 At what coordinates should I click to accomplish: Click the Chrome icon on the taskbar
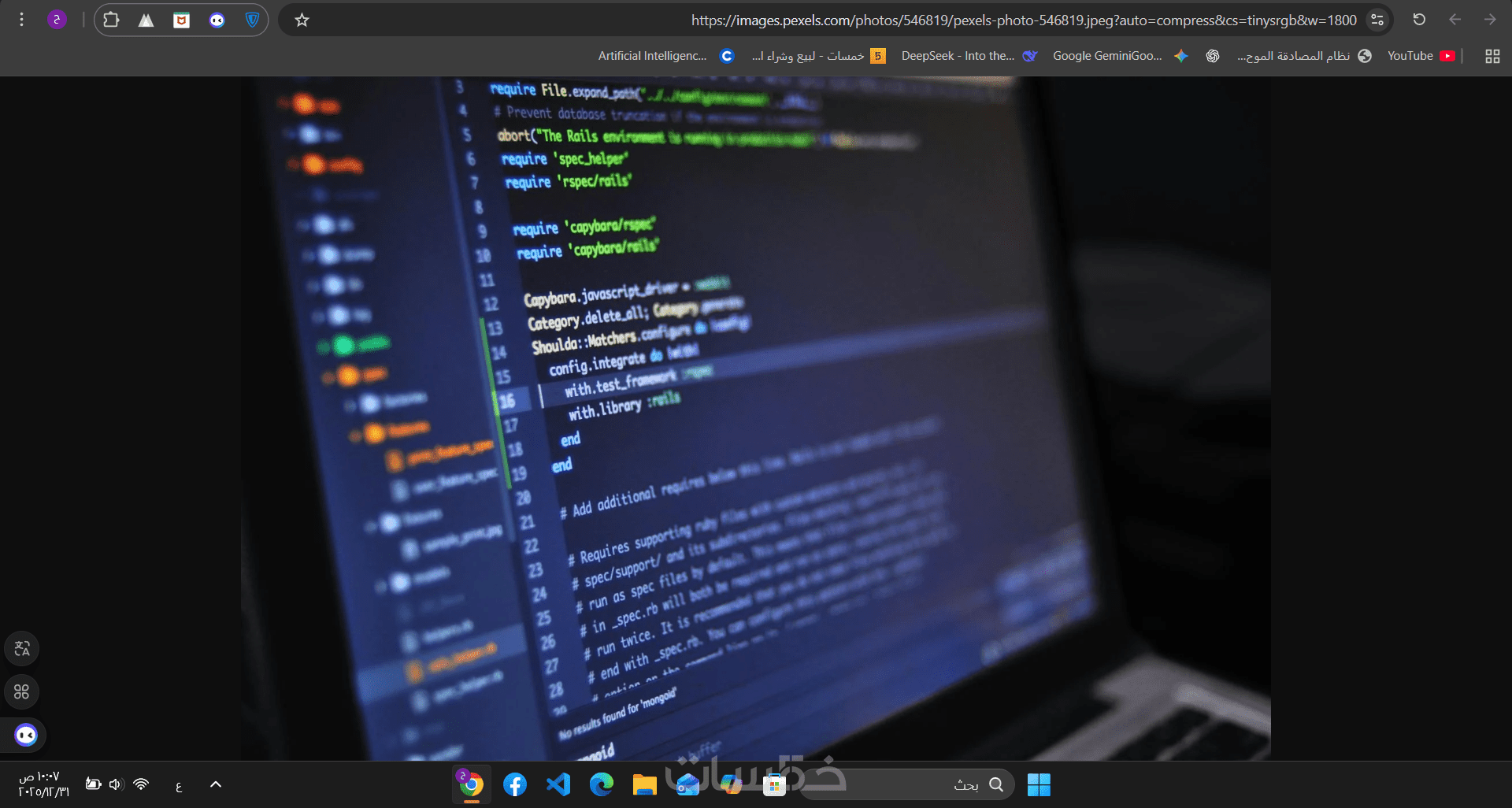[471, 784]
